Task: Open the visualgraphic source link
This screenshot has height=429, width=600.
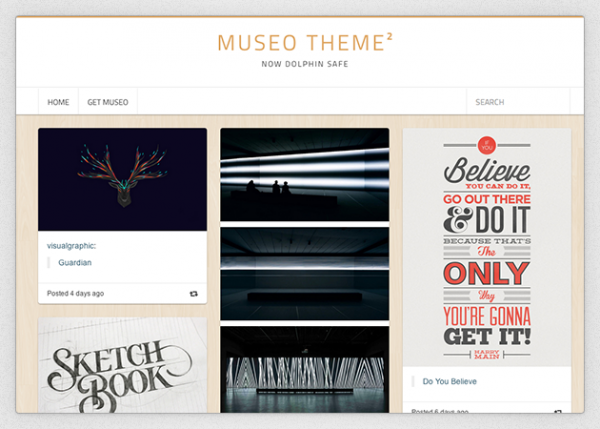Action: [x=72, y=246]
